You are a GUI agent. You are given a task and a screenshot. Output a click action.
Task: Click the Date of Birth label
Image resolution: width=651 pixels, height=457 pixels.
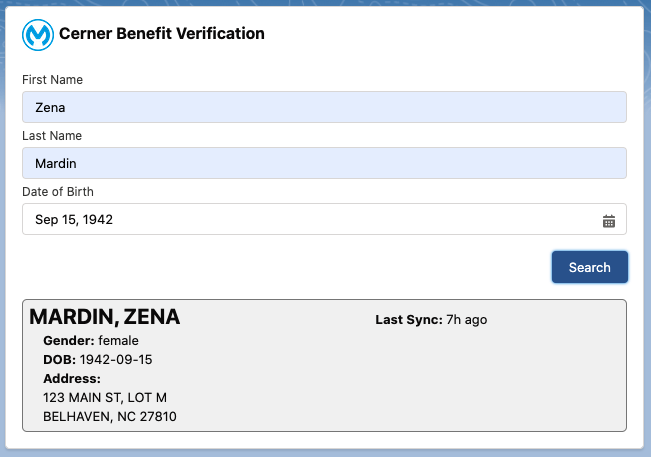58,192
